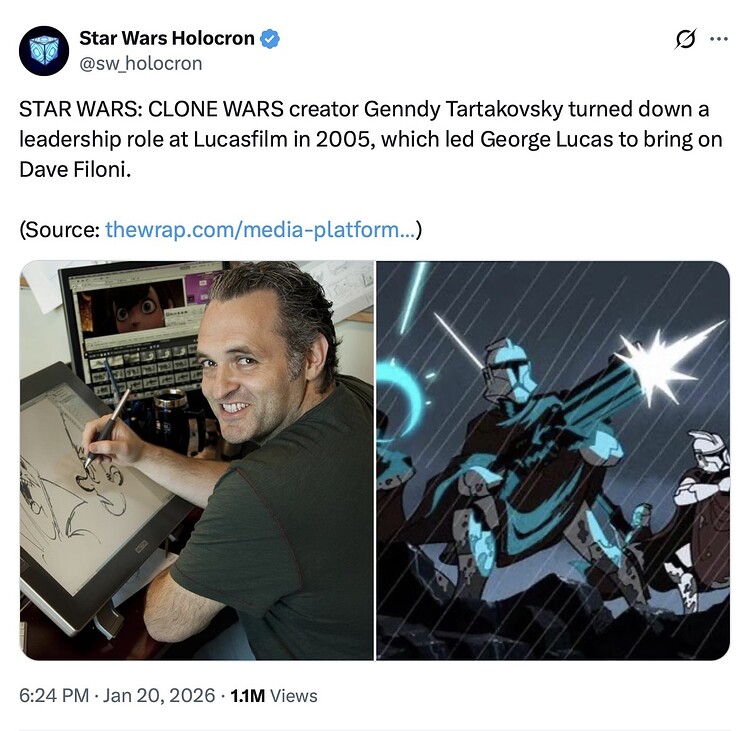Click the drawing tablet in the photo
Viewport: 750px width, 731px height.
[x=96, y=496]
